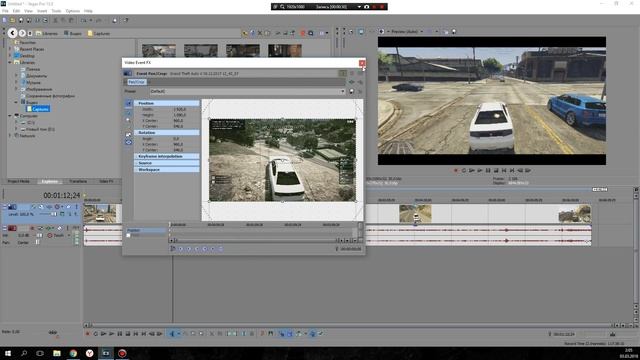
Task: Stop playback in main transport bar
Action: [x=128, y=334]
